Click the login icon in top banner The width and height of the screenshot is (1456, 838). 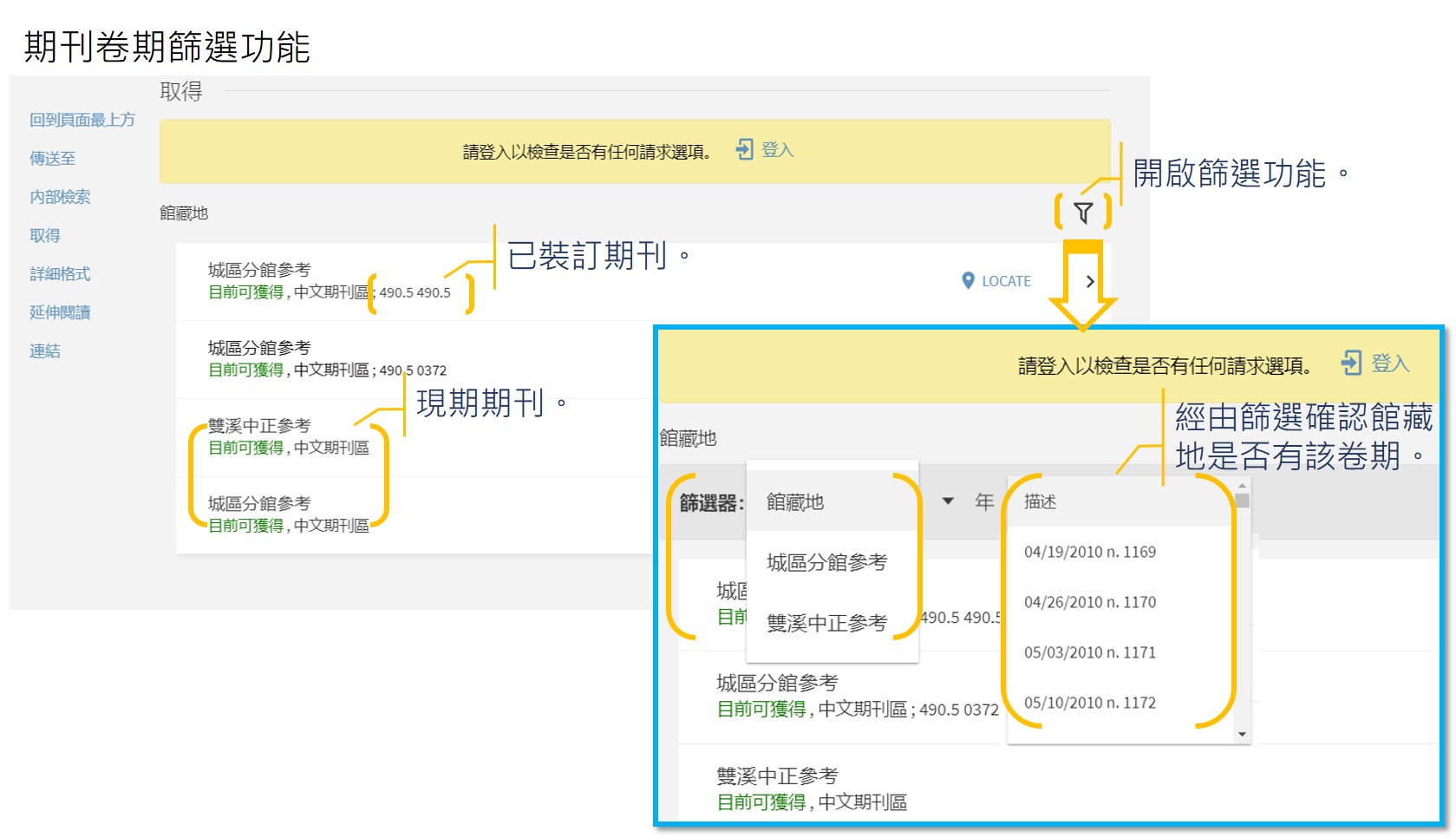pyautogui.click(x=744, y=150)
